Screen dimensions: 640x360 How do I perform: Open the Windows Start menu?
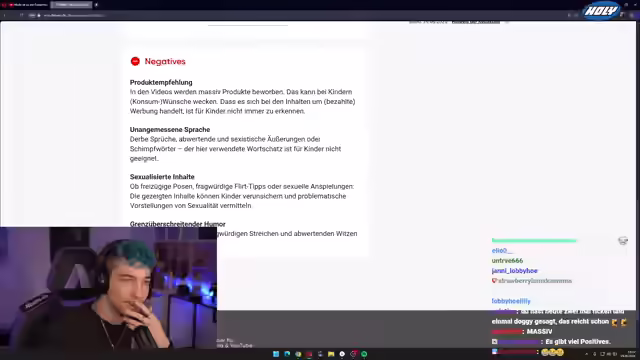[x=276, y=354]
